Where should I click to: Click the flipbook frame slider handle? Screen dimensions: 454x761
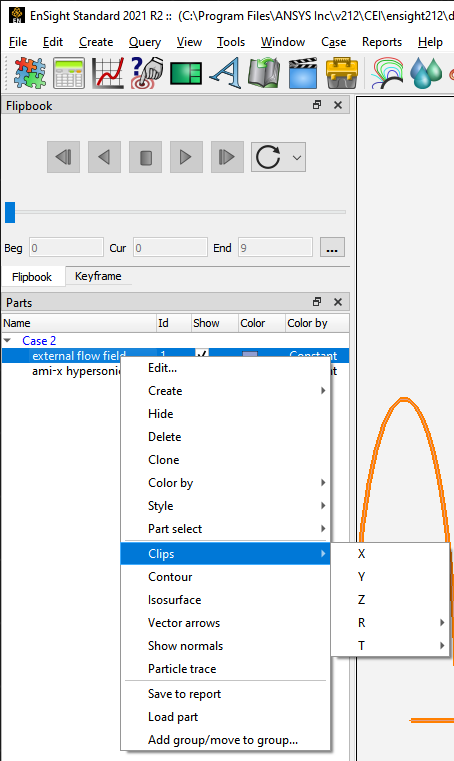click(10, 212)
